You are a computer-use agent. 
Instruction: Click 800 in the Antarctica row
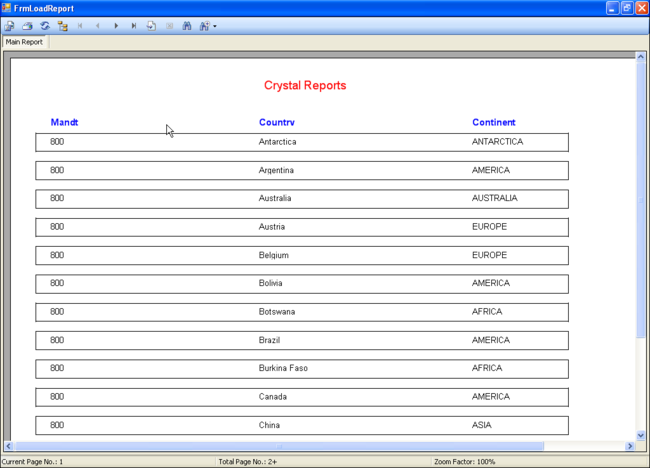click(x=57, y=142)
